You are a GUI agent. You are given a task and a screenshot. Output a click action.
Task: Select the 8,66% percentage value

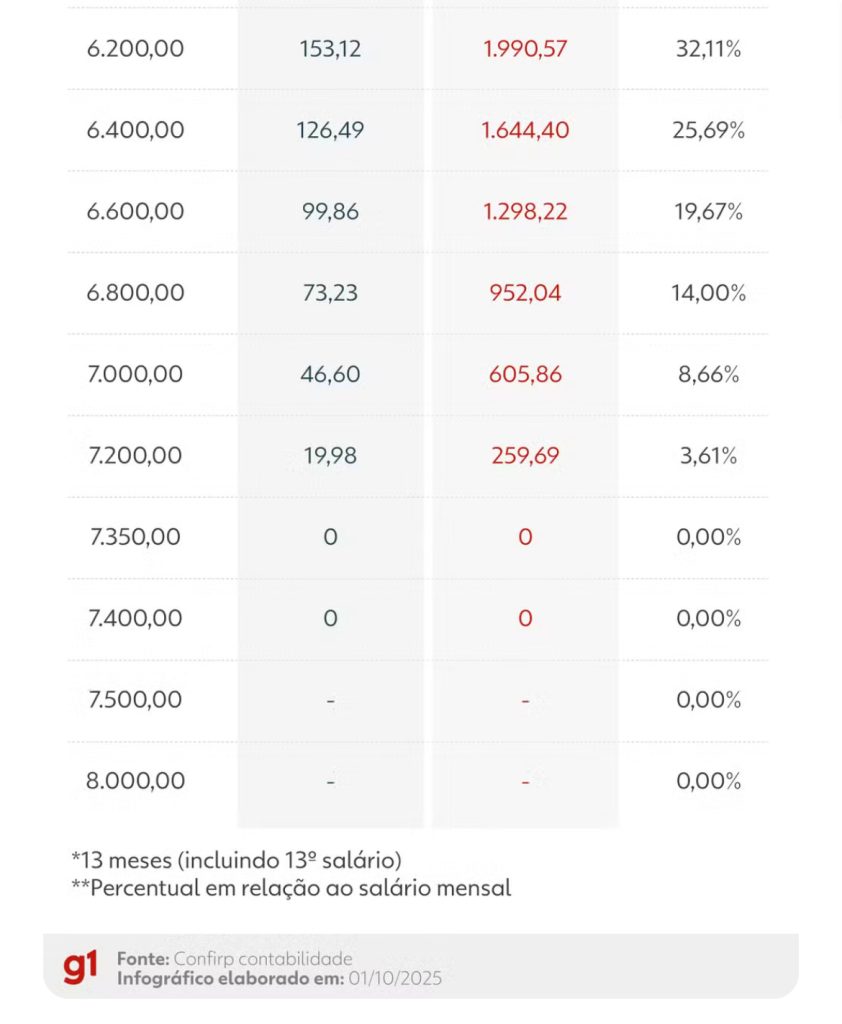(x=708, y=375)
